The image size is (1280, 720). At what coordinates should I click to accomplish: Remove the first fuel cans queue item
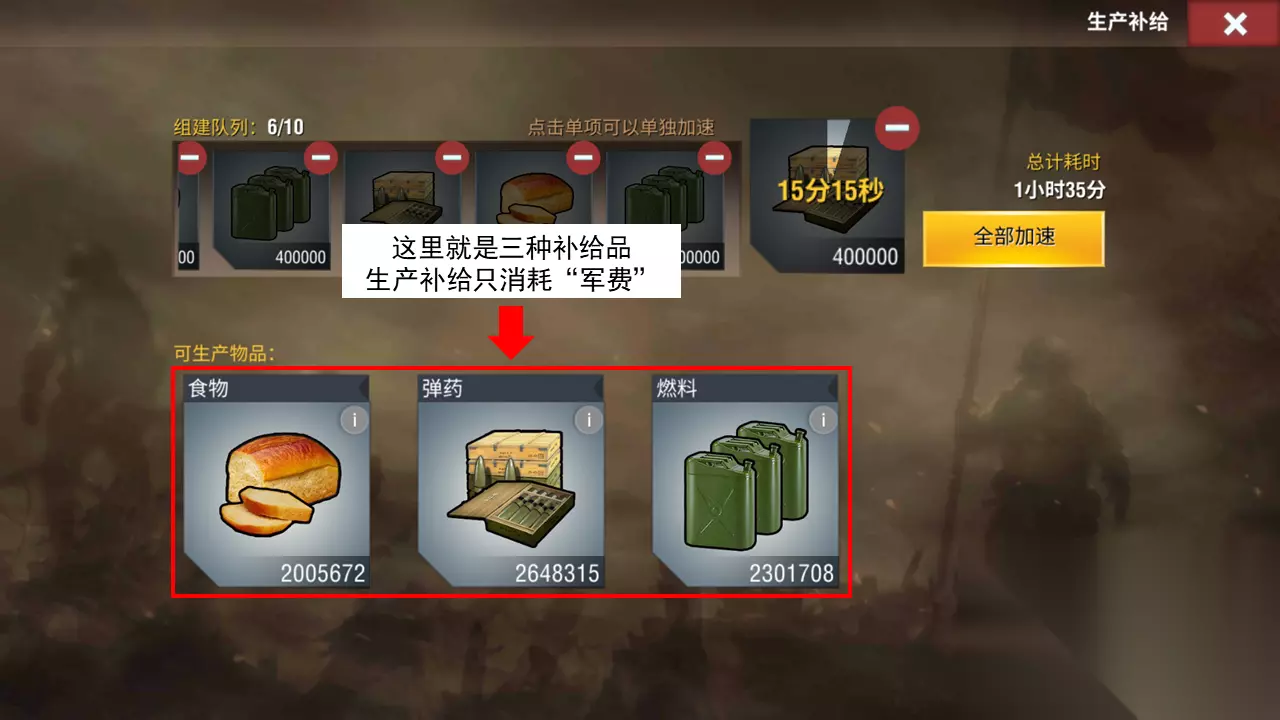tap(321, 158)
